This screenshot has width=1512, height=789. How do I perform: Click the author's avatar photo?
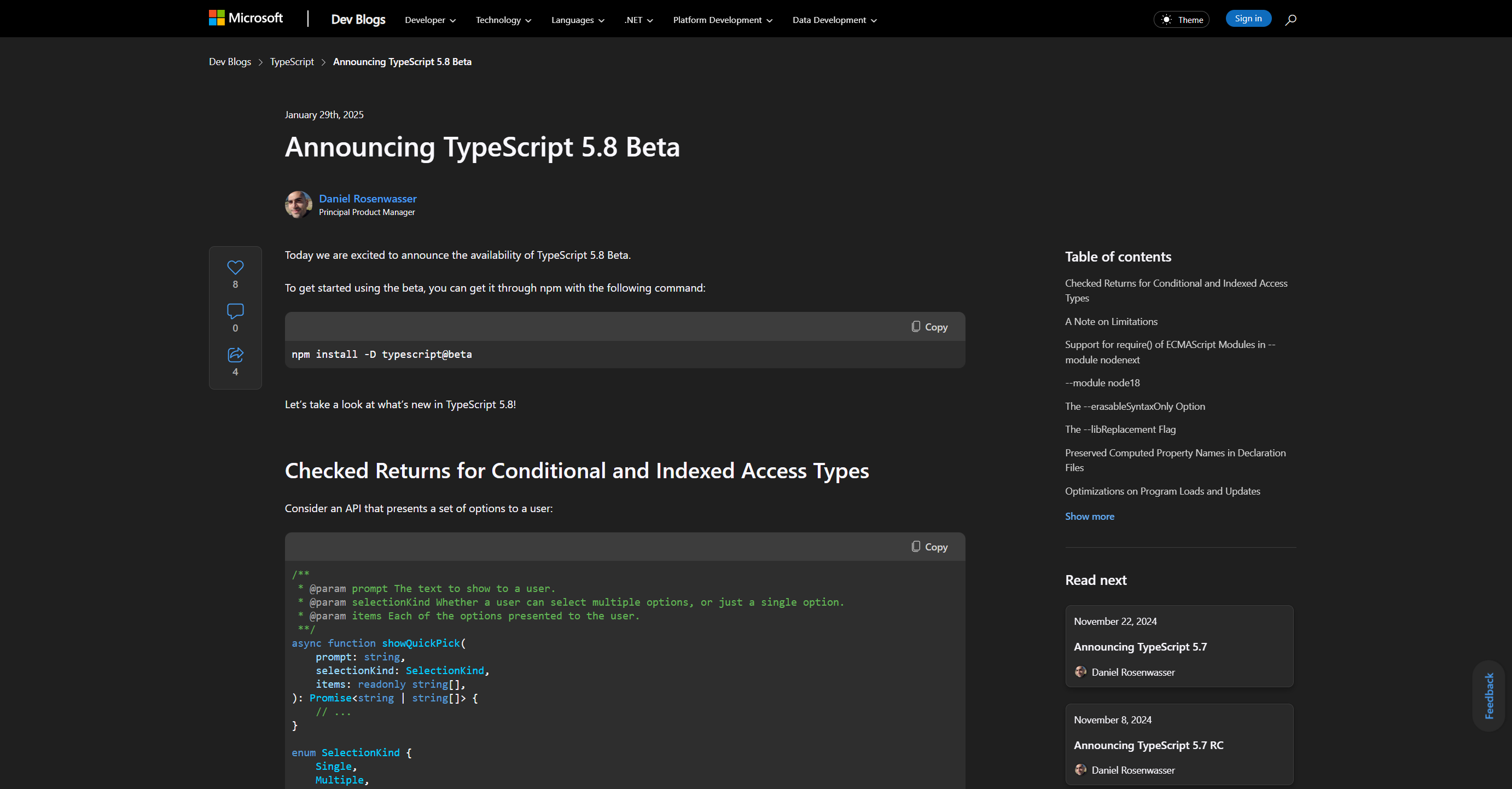[298, 204]
